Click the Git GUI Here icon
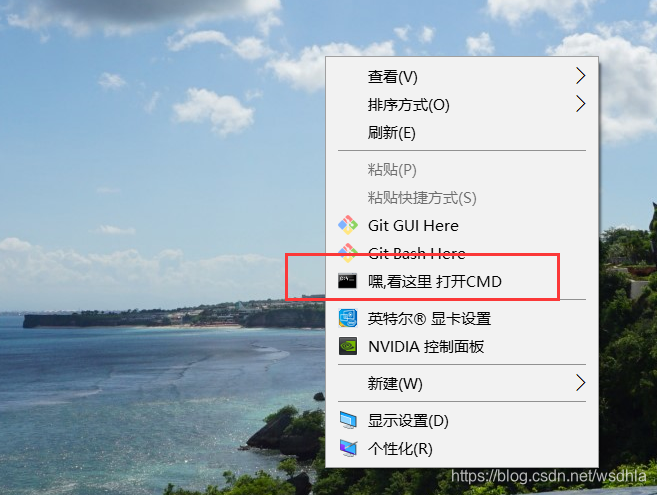 [348, 225]
